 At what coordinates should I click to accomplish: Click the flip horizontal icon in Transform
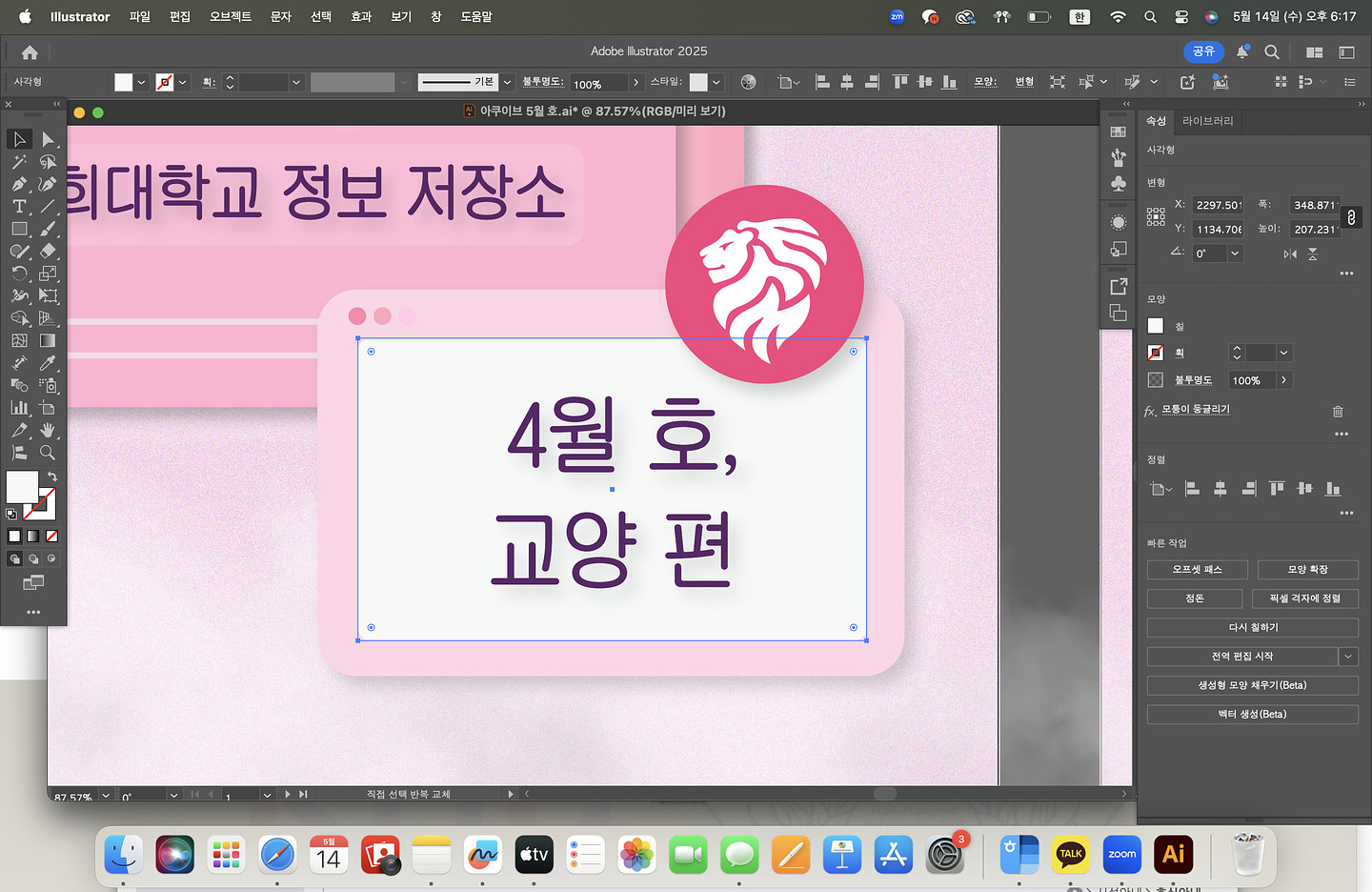1290,253
